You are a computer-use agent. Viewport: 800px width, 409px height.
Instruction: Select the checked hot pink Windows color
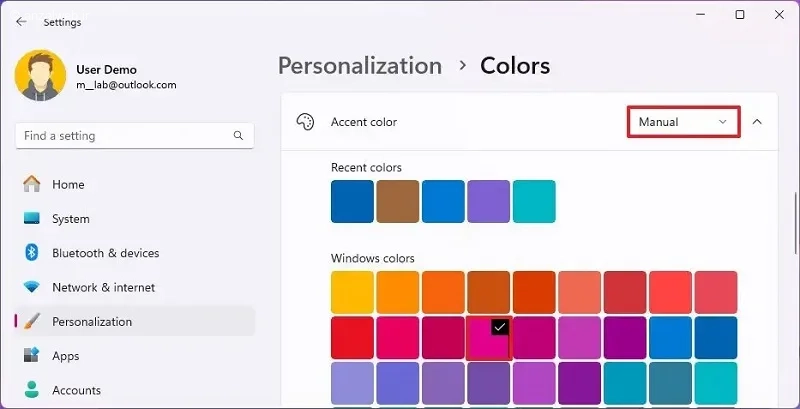pos(488,338)
